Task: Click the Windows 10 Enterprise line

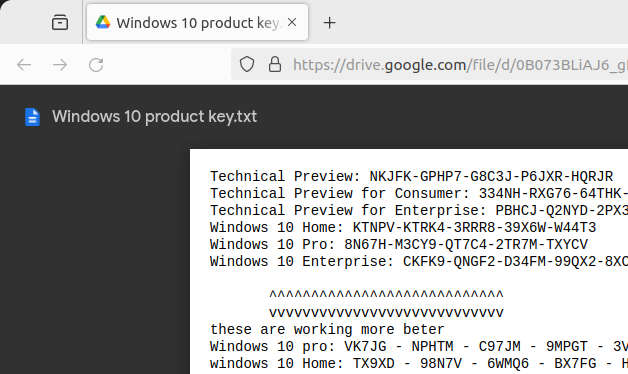Action: pos(419,261)
